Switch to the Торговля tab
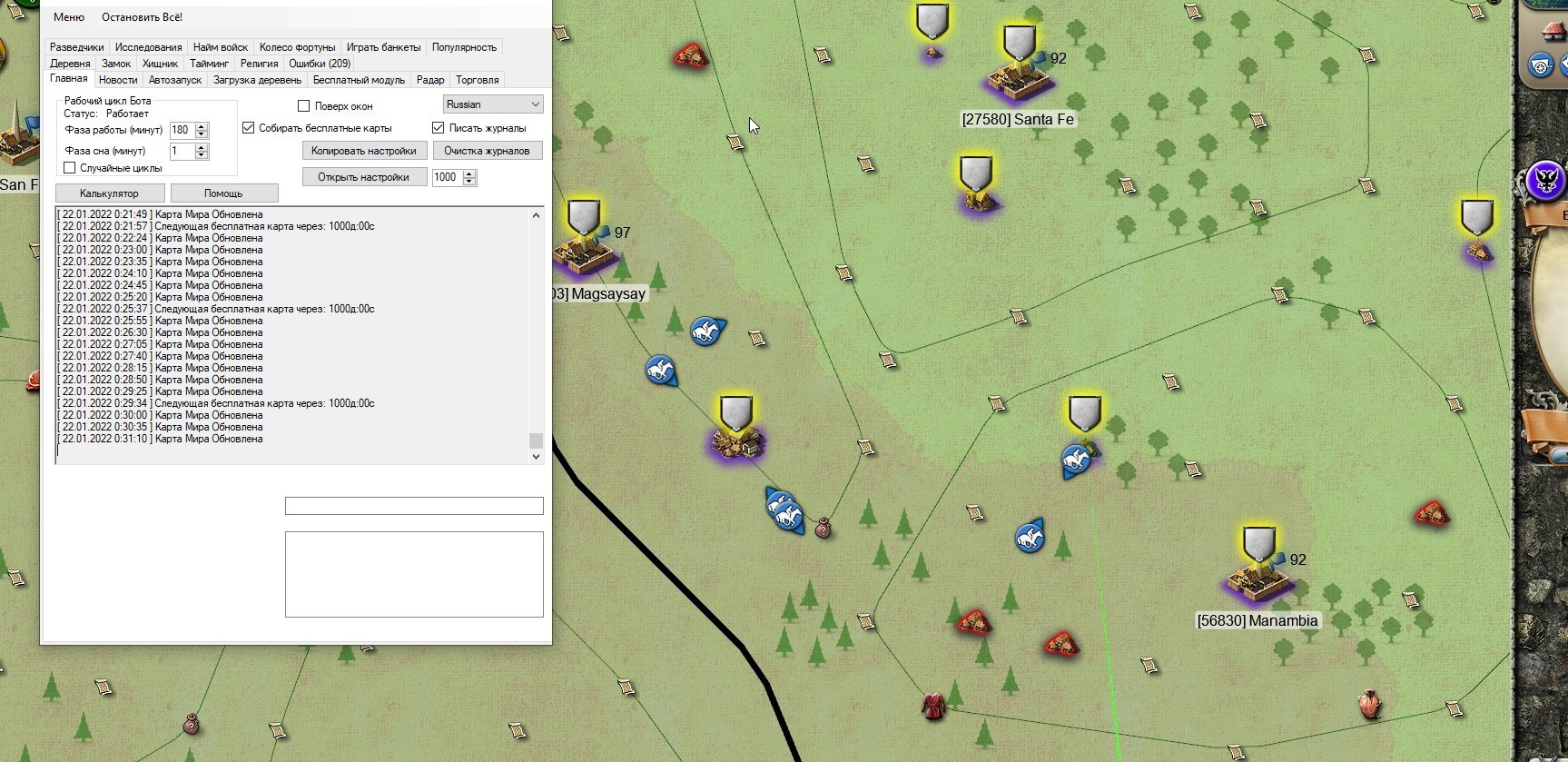Screen dimensions: 1568x762 pos(477,80)
